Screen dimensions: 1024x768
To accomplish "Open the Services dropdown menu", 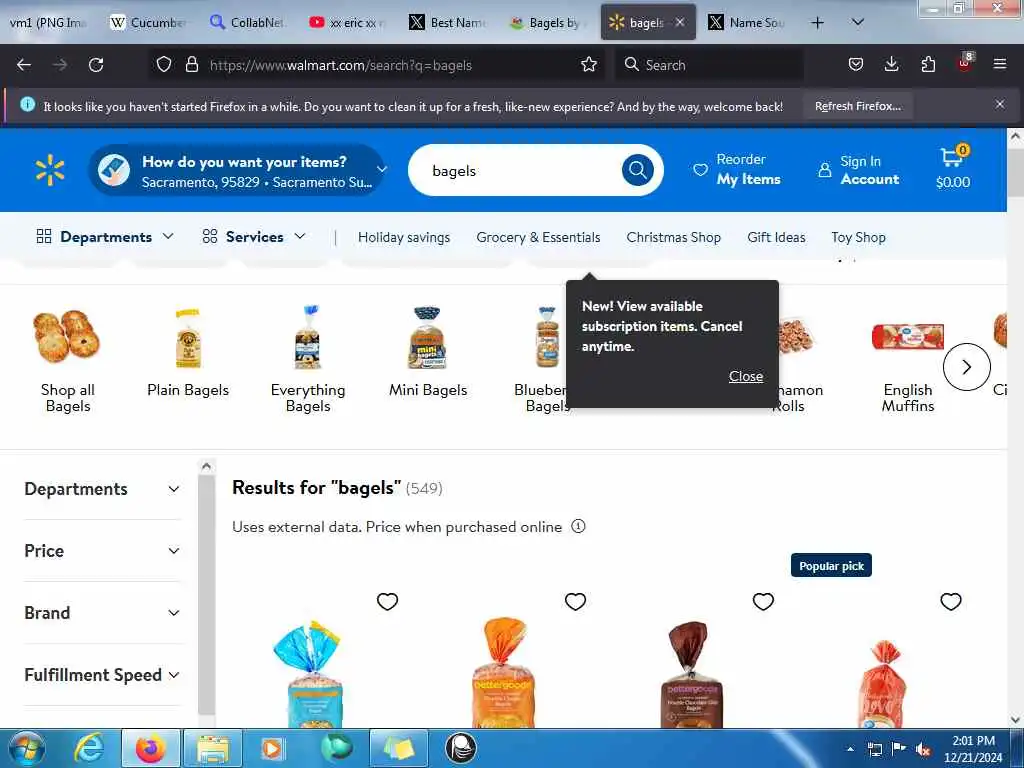I will [254, 236].
